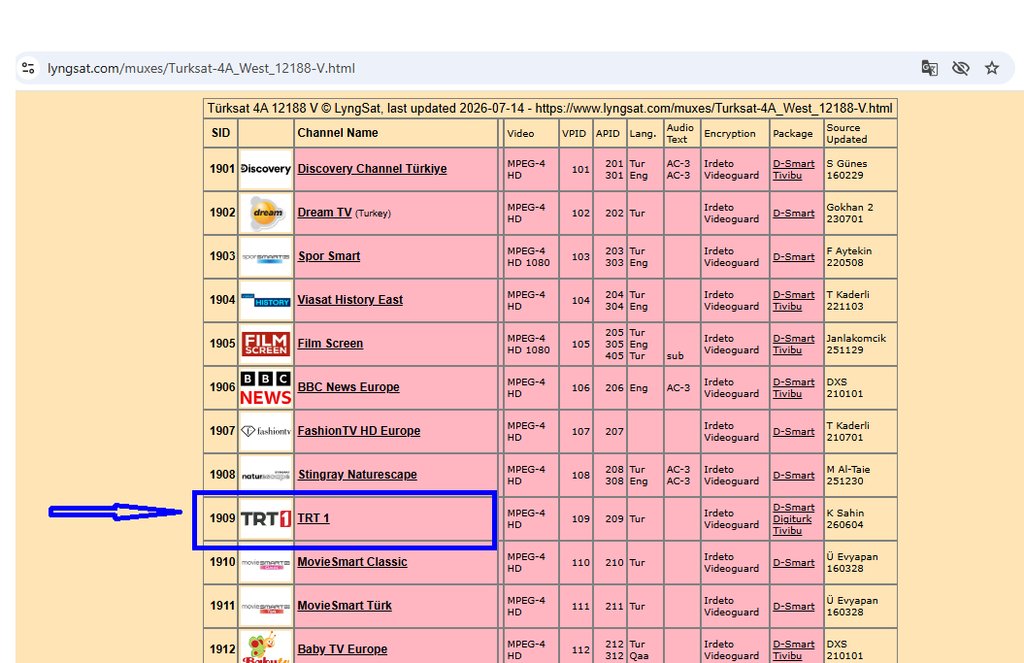
Task: Open the Film Screen channel link
Action: click(330, 344)
